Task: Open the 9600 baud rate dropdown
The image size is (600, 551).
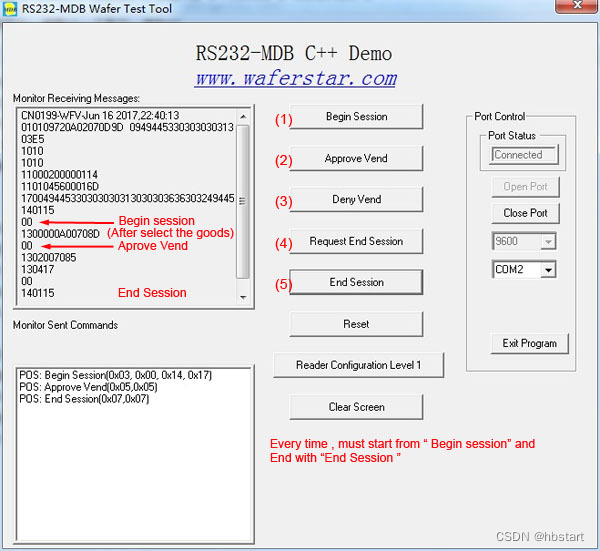Action: click(548, 241)
